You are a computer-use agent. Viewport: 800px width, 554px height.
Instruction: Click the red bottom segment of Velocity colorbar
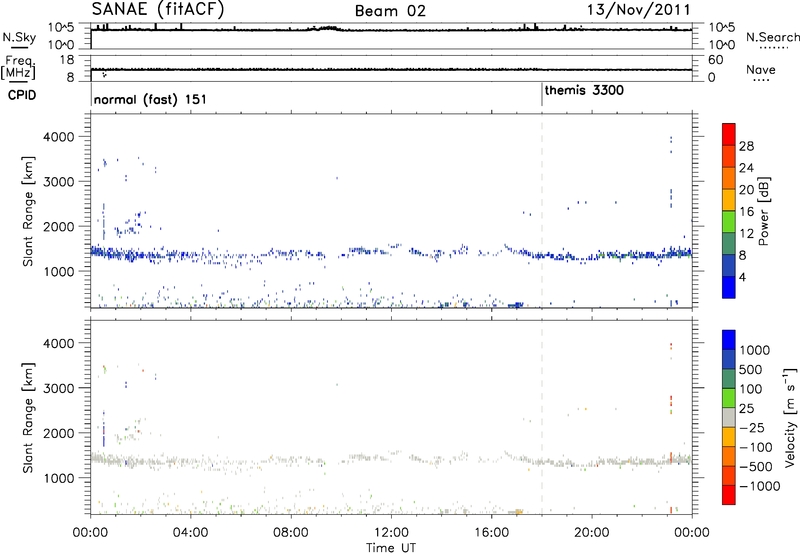[x=729, y=495]
